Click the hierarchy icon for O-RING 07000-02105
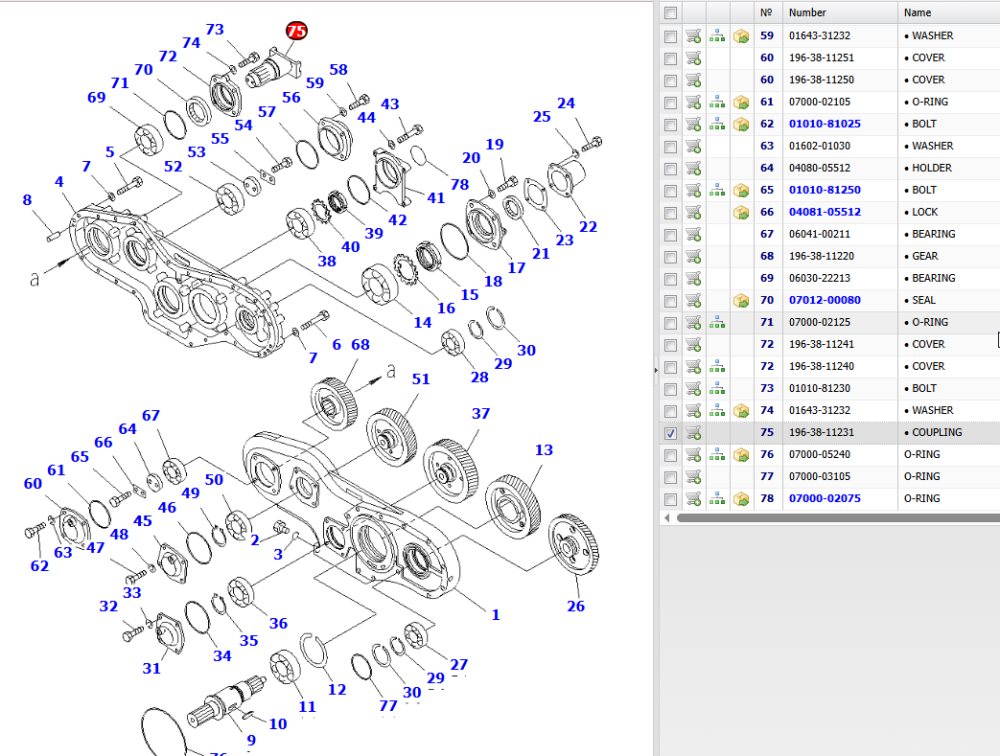The image size is (1000, 756). click(717, 102)
